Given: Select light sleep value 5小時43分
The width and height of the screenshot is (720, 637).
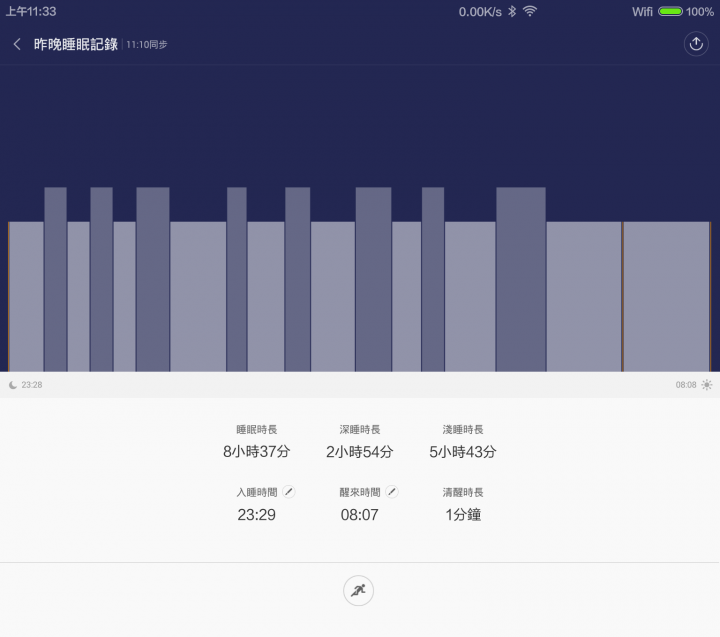Looking at the screenshot, I should [x=463, y=452].
